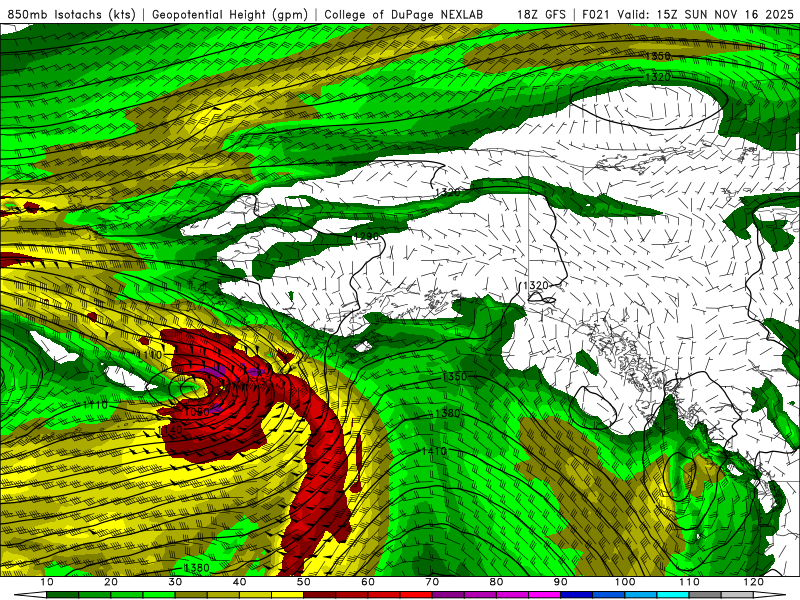Click the dark gray swatch starting at 110

[705, 595]
